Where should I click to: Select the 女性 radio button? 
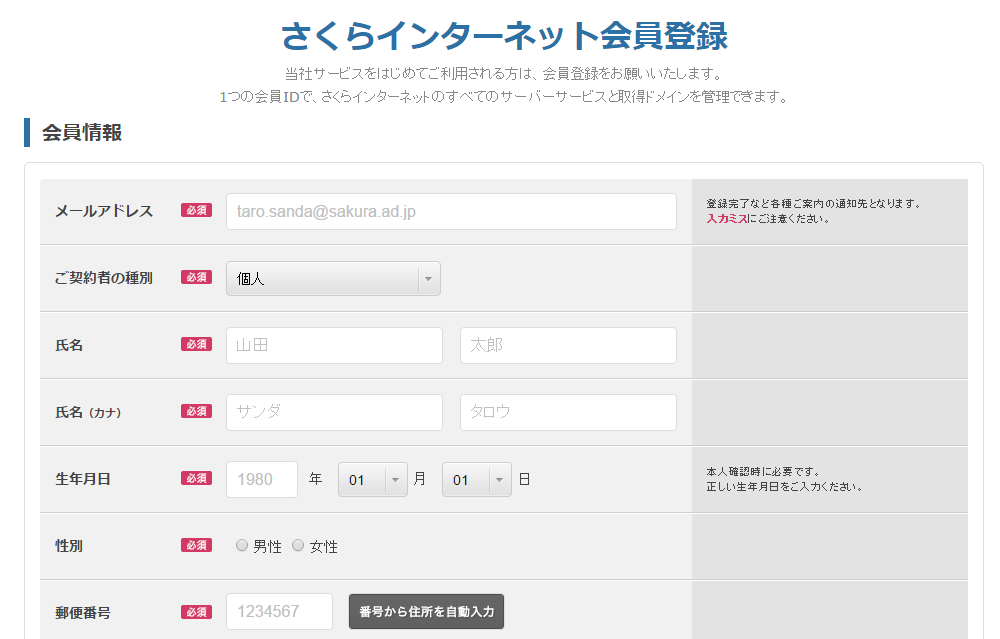click(x=298, y=546)
